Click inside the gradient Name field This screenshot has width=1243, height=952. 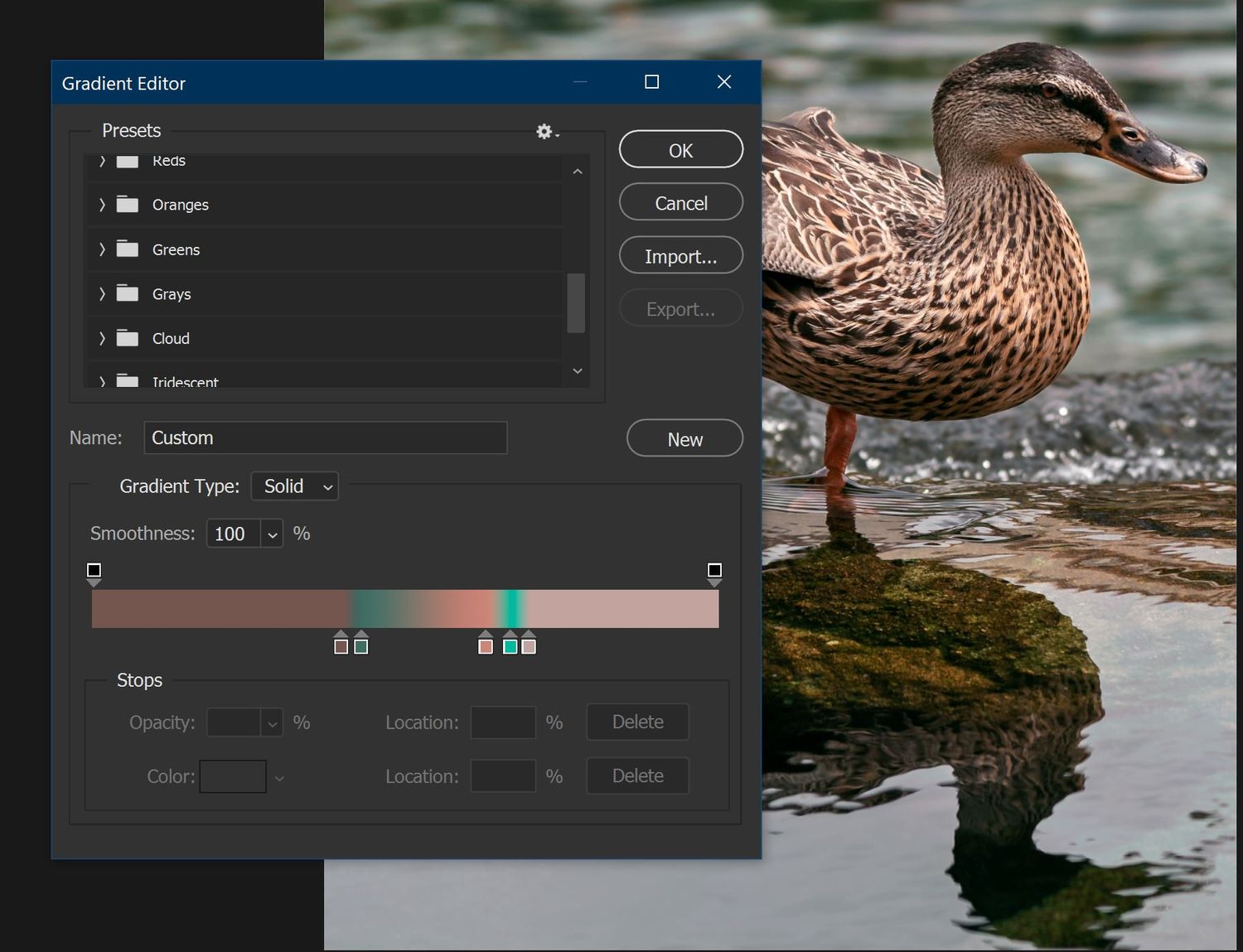[325, 437]
